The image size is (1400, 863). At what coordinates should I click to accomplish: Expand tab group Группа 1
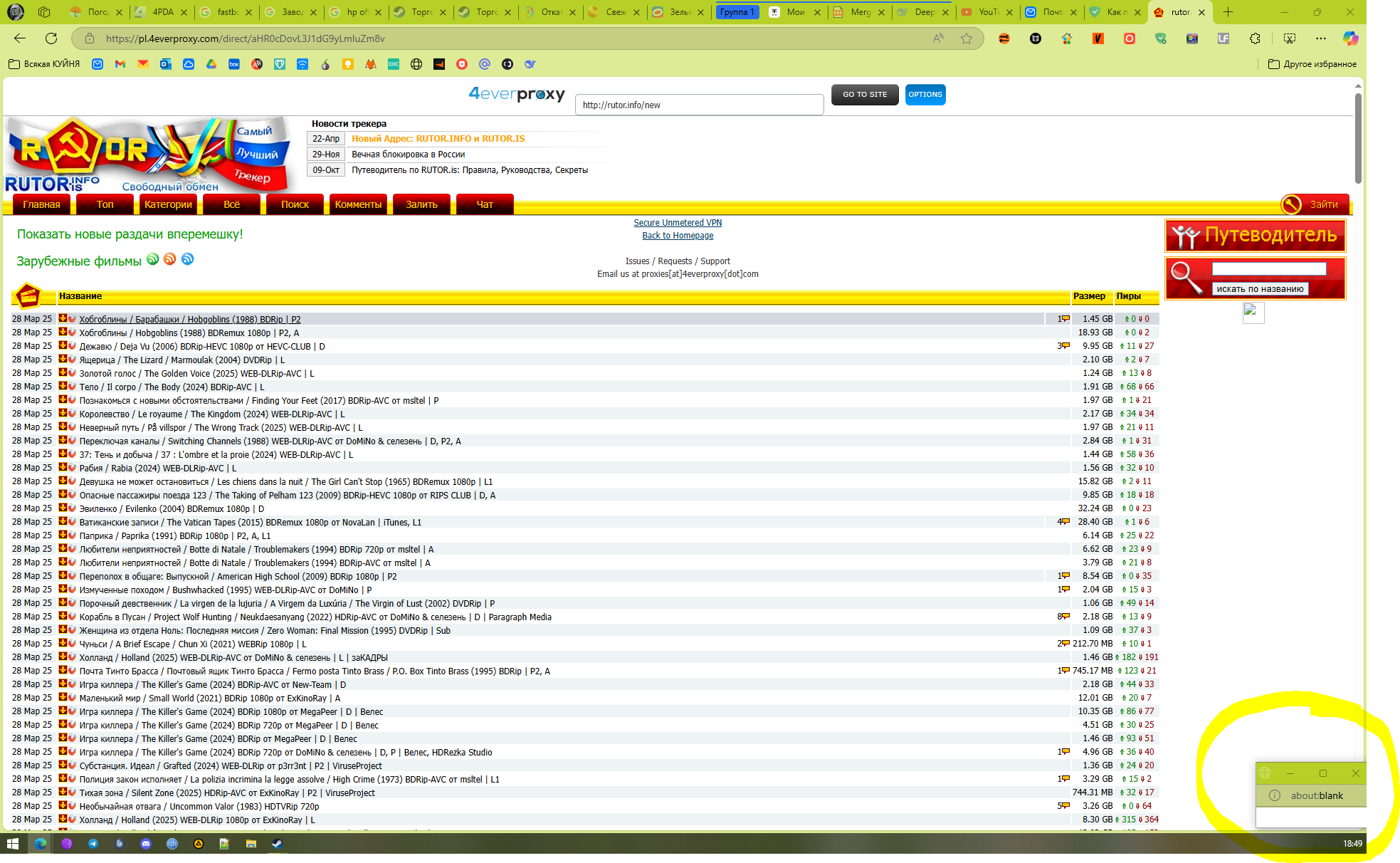click(x=737, y=12)
